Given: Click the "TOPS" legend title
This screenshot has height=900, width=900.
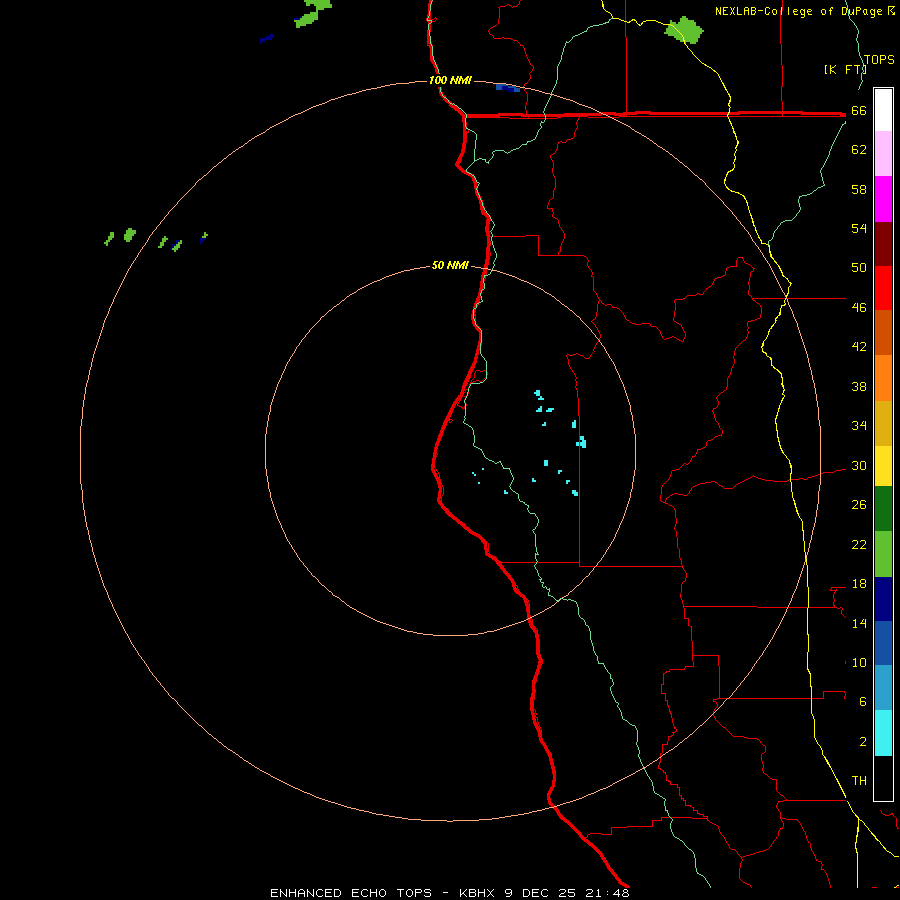Looking at the screenshot, I should tap(879, 59).
